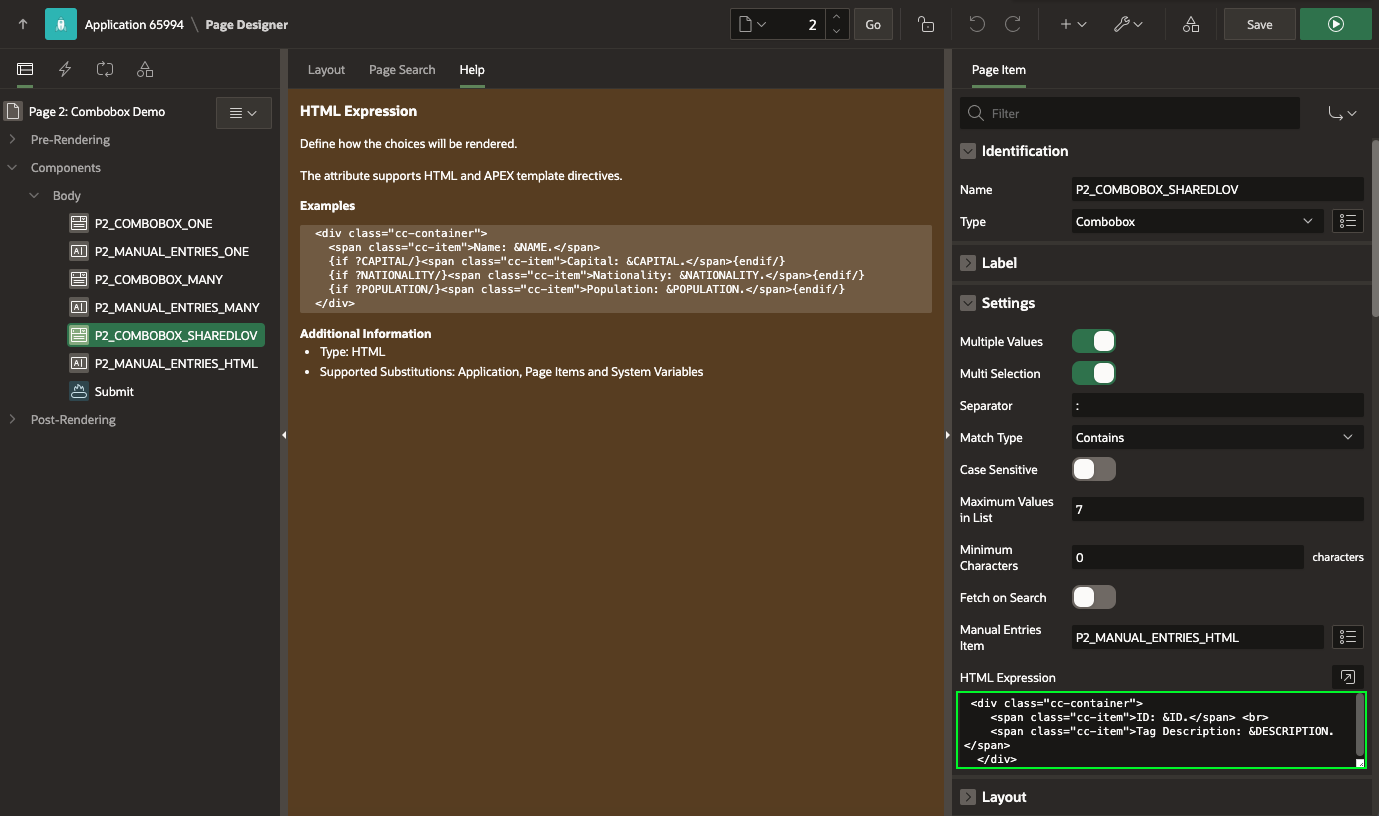Click the Save button
This screenshot has height=816, width=1379.
1259,25
